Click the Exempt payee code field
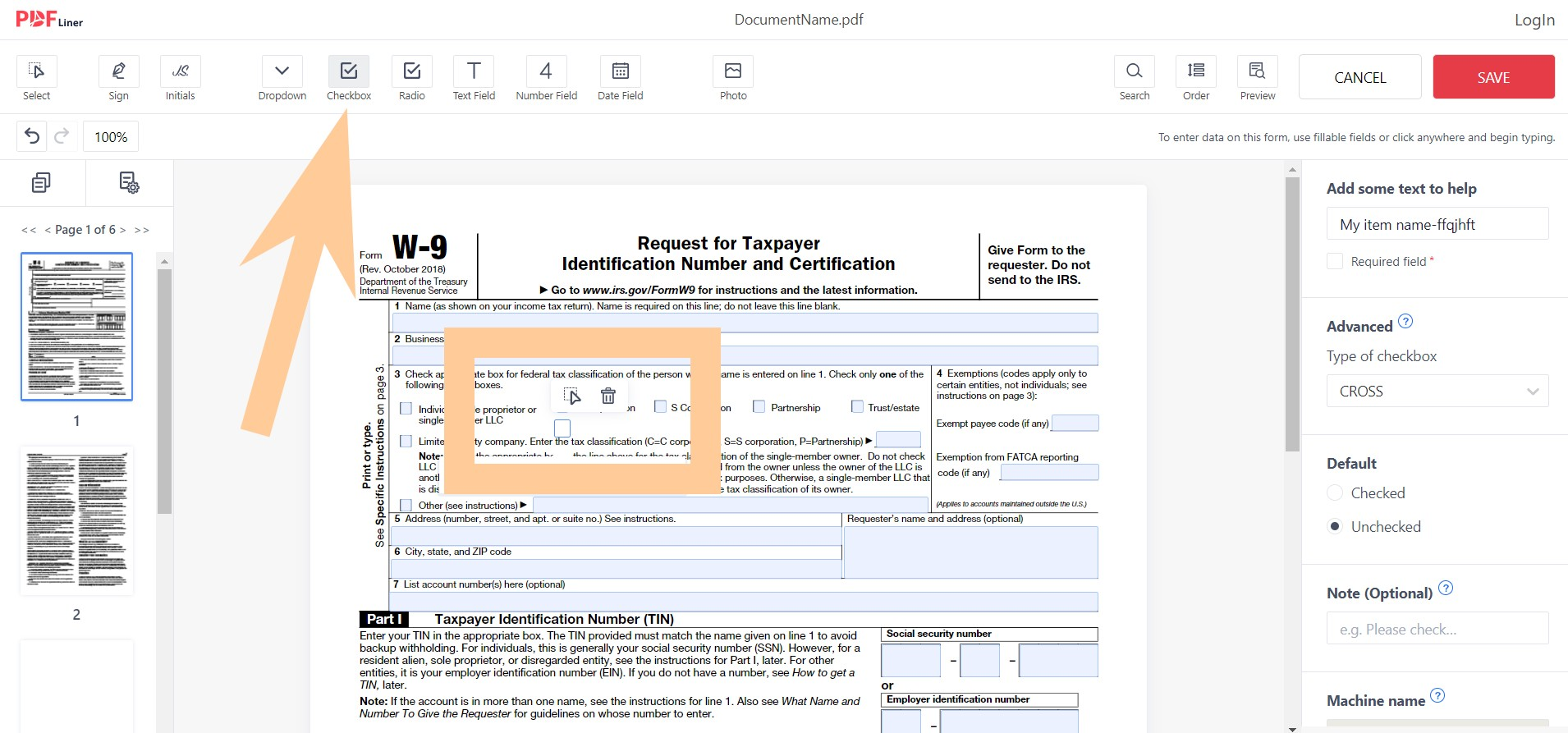The height and width of the screenshot is (733, 1568). [x=1075, y=423]
